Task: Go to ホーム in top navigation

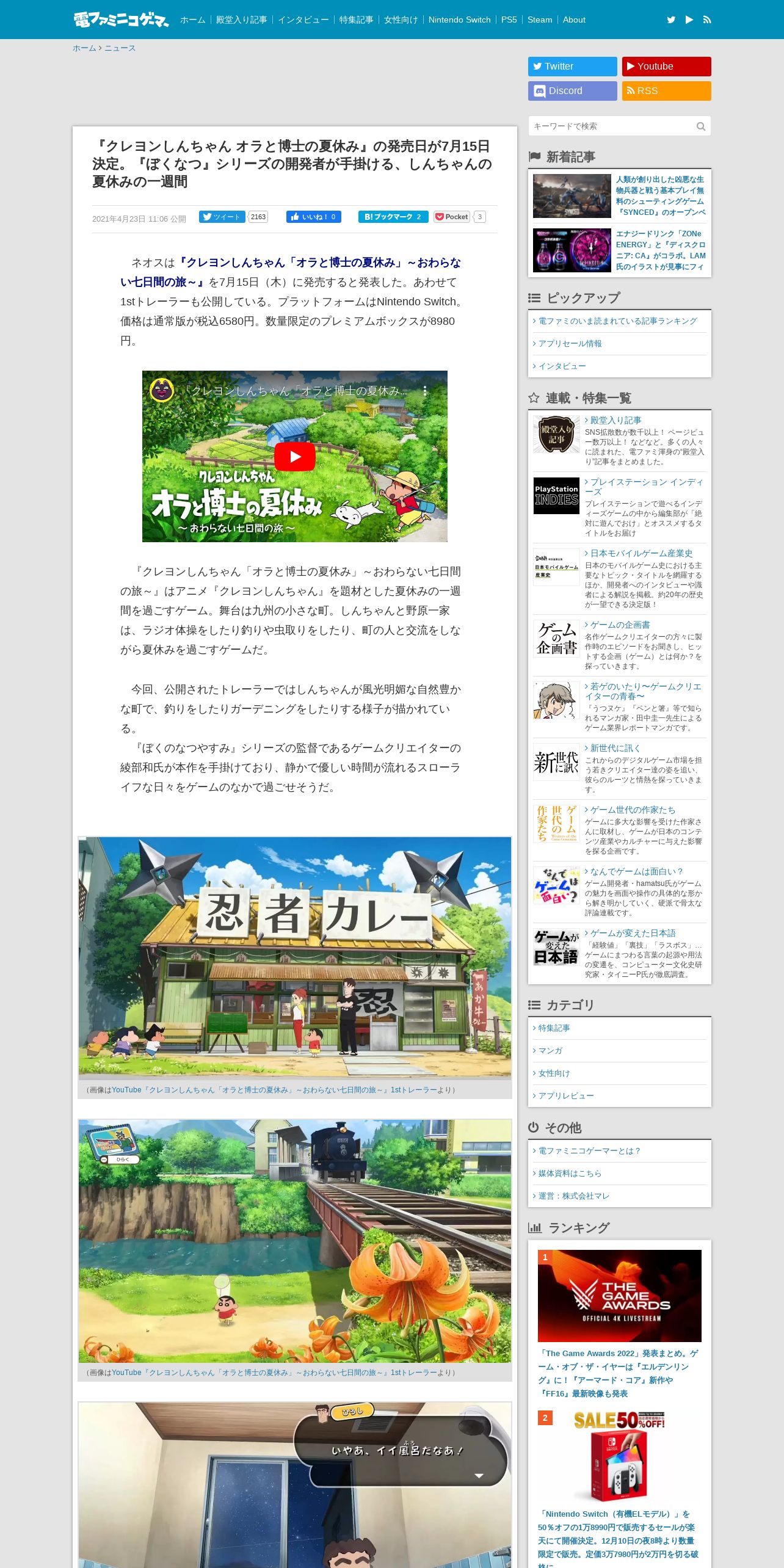Action: (x=192, y=20)
